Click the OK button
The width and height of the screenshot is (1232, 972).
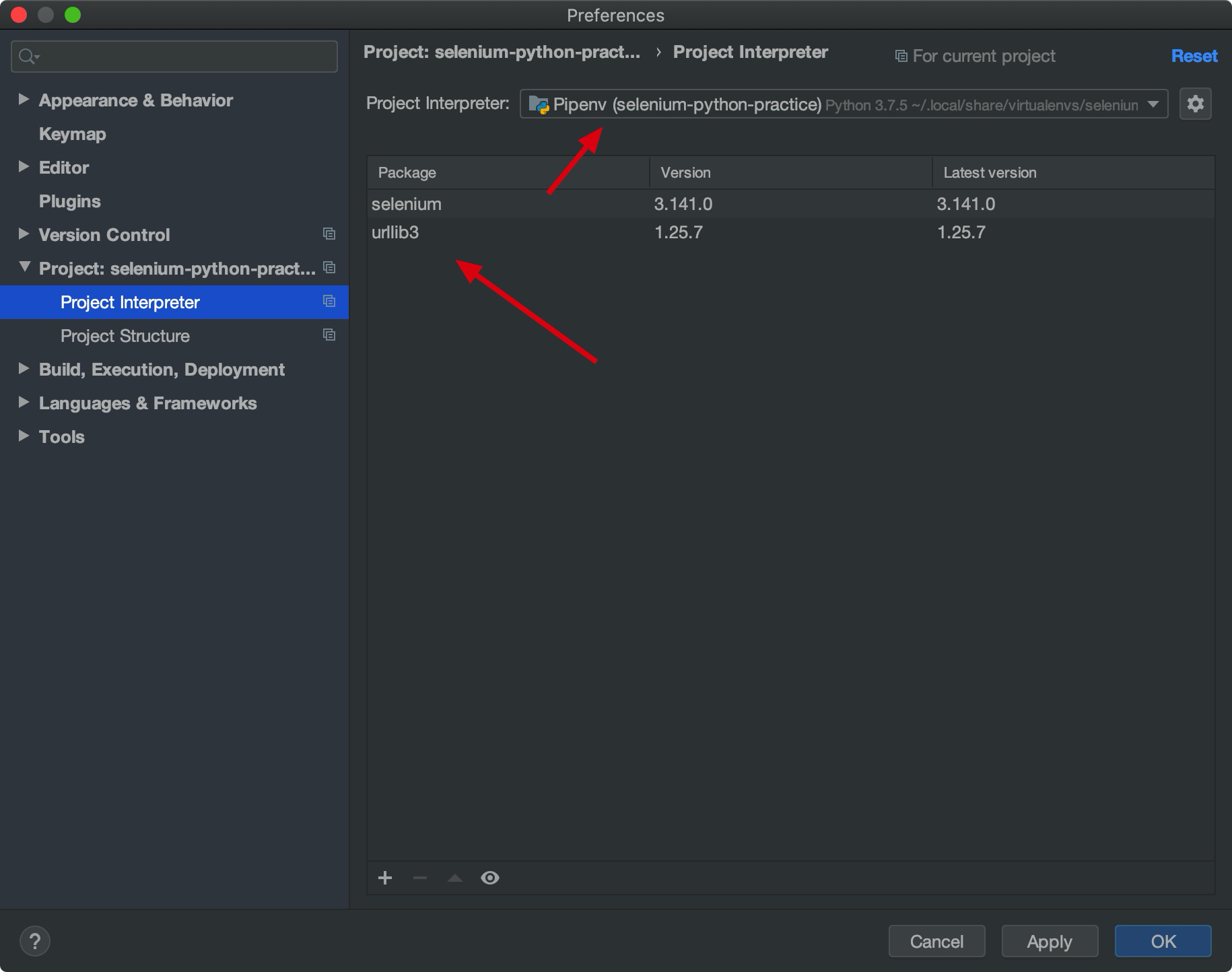point(1163,941)
